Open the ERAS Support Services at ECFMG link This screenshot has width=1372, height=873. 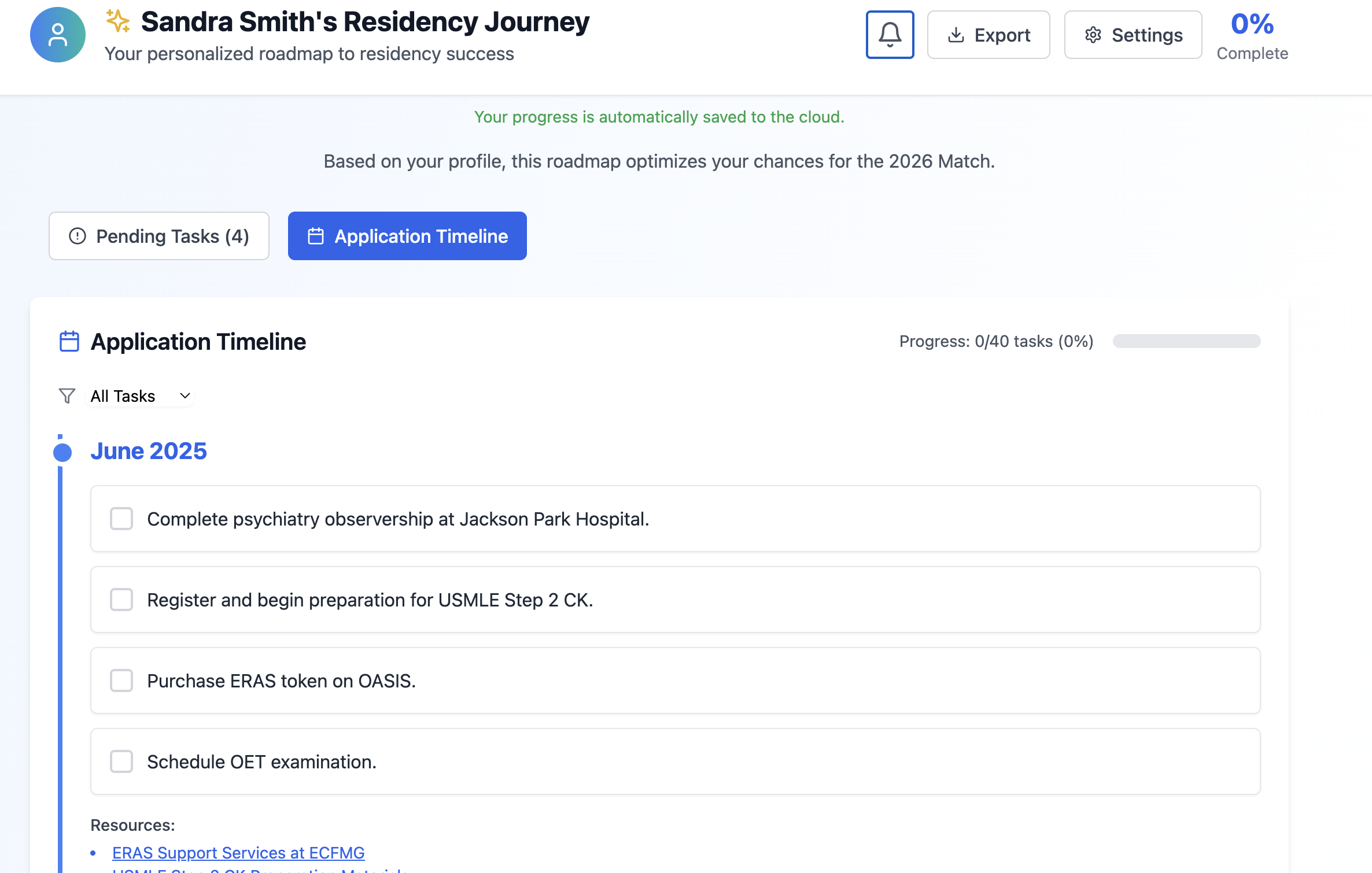238,853
